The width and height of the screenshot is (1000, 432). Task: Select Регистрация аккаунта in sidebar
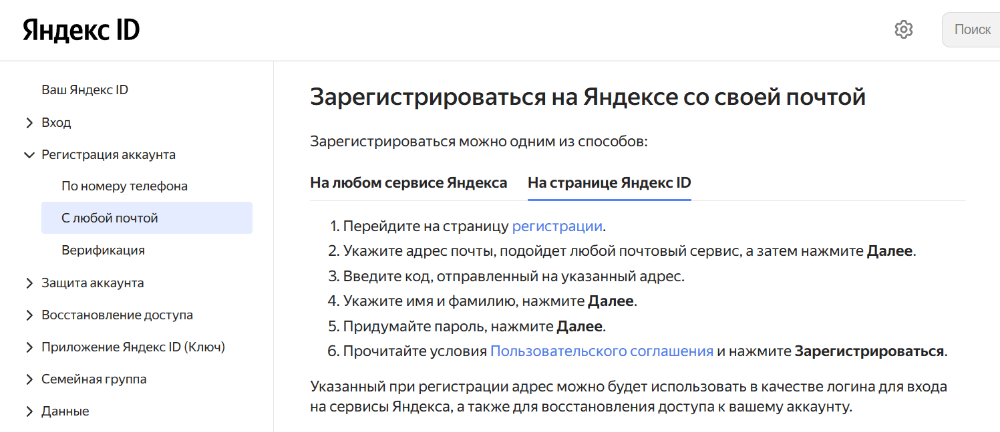pos(108,154)
